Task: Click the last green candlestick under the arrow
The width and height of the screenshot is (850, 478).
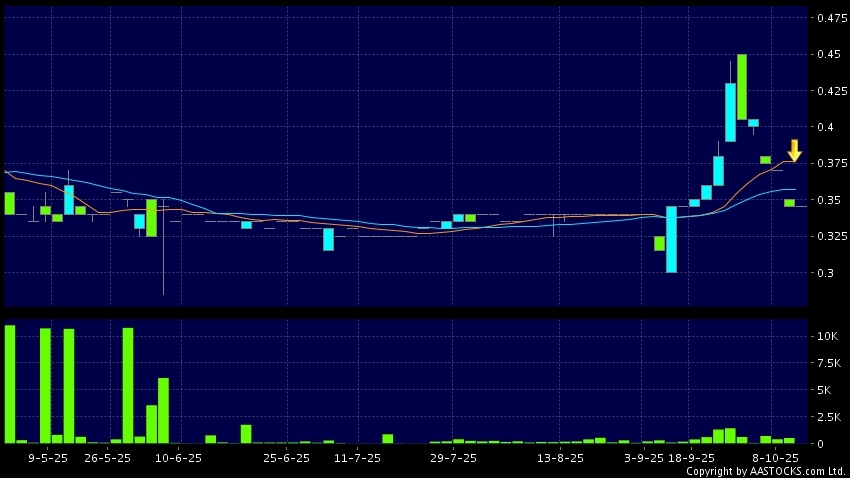Action: click(789, 203)
